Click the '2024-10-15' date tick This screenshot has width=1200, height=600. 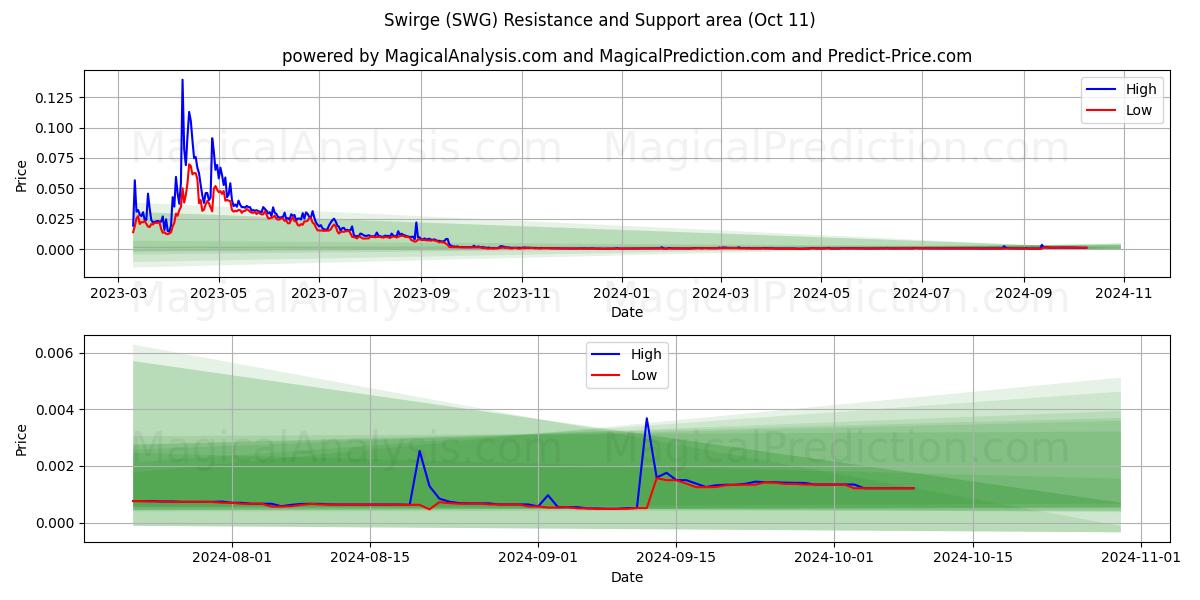972,558
